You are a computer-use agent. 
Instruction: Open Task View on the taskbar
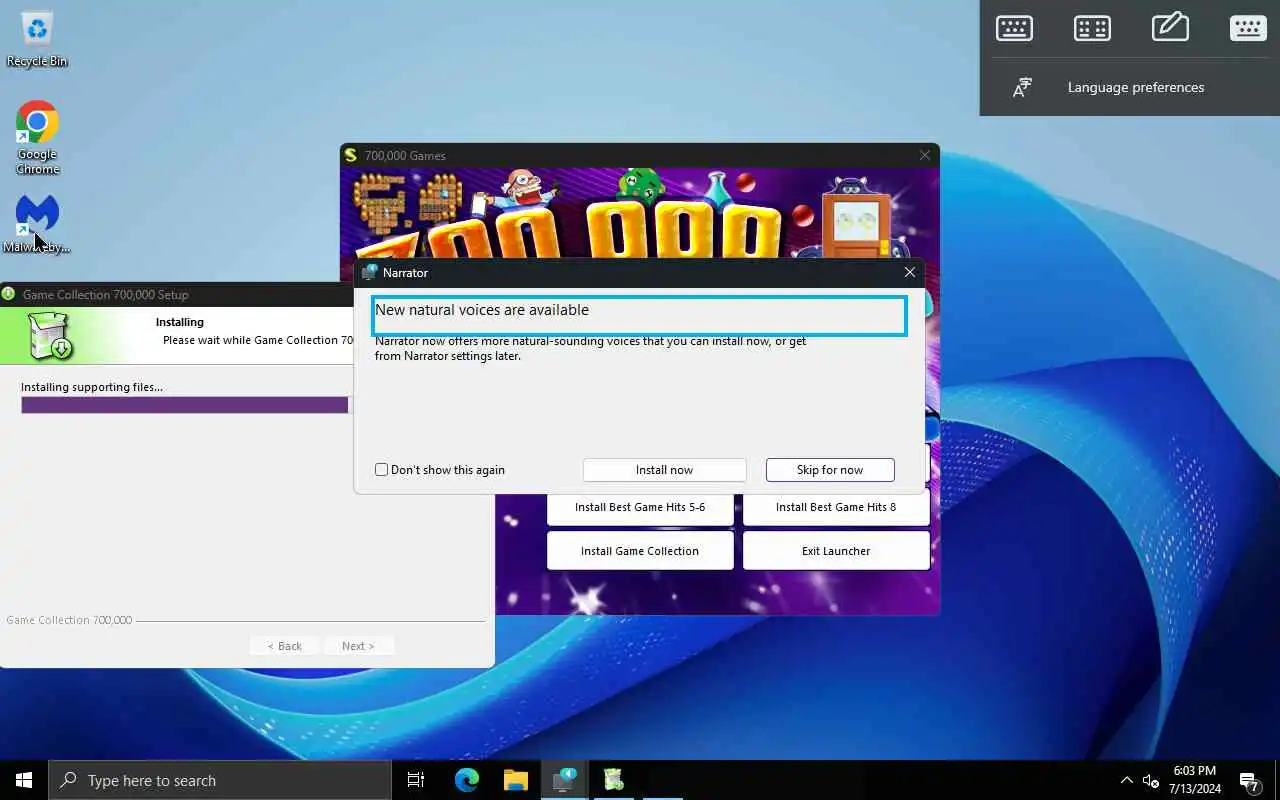416,780
